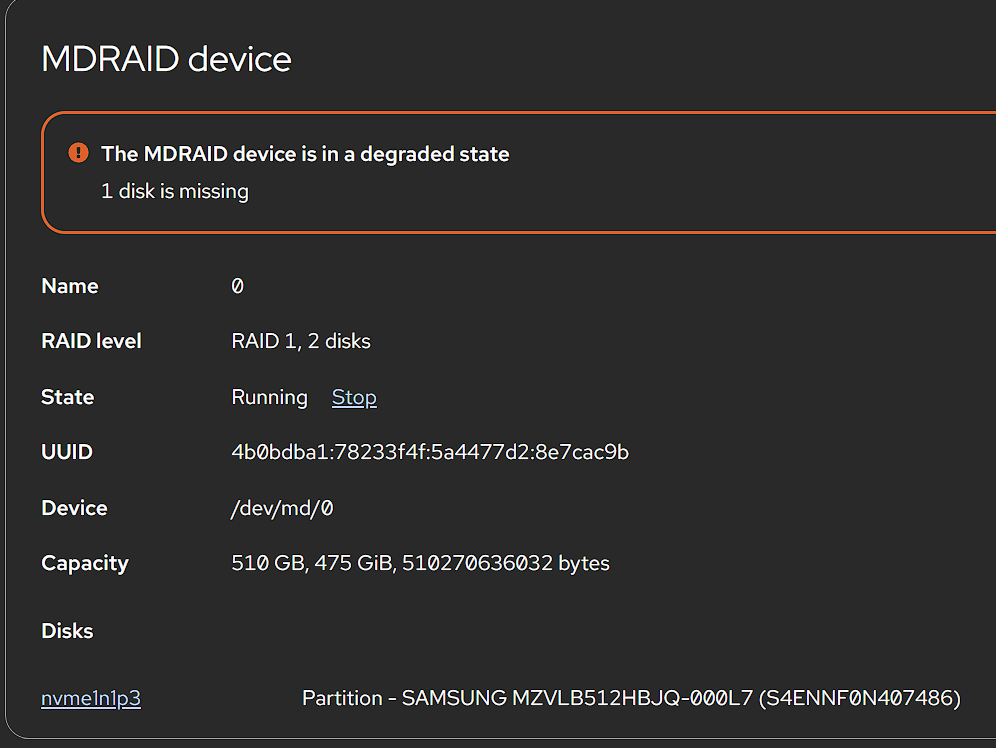Select the Name value 0
Viewport: 996px width, 748px height.
point(237,286)
